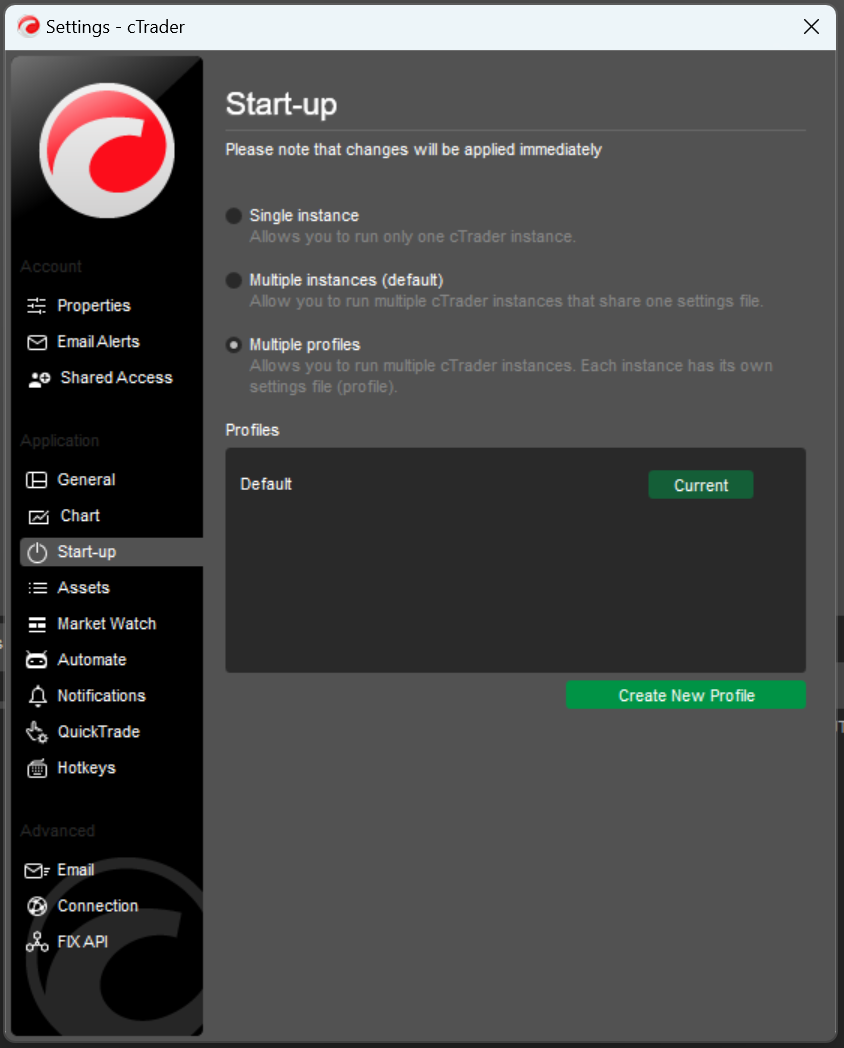Open Connection advanced settings
Viewport: 844px width, 1048px height.
coord(98,906)
